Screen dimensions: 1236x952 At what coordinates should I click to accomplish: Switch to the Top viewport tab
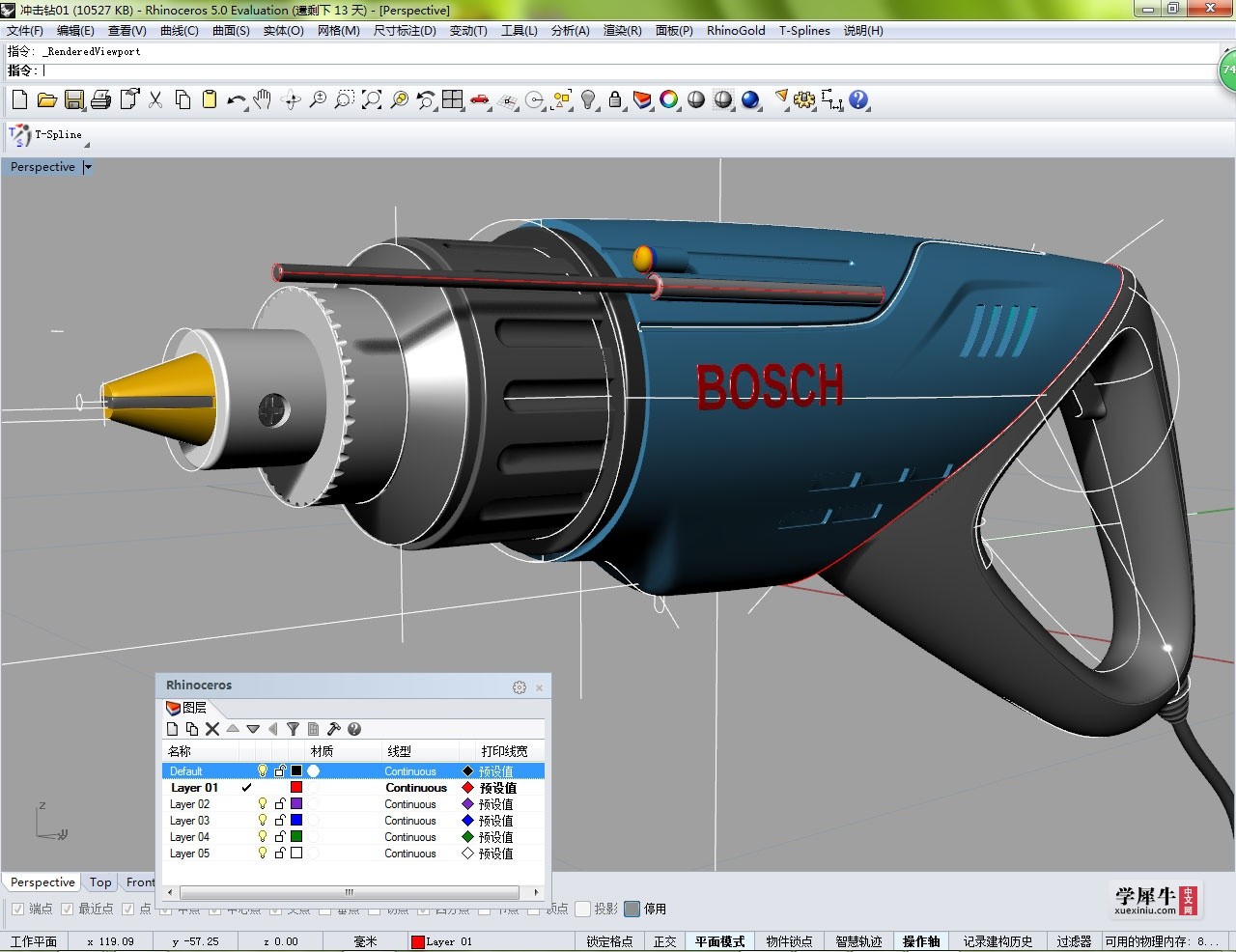tap(100, 882)
